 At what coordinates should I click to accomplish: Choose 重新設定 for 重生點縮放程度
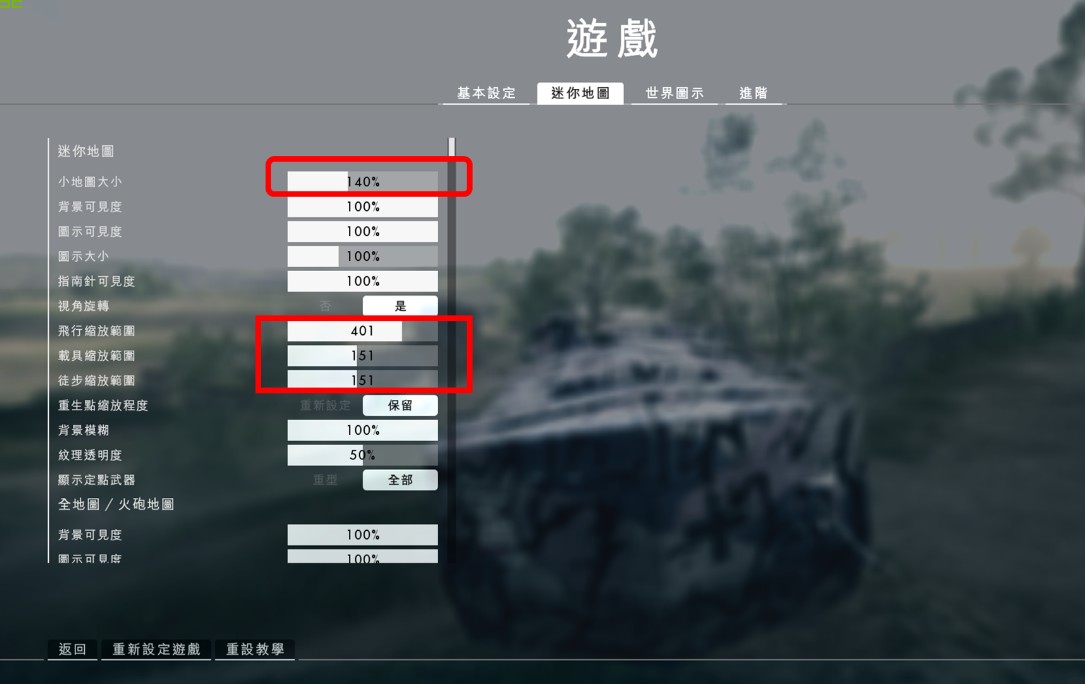[325, 405]
